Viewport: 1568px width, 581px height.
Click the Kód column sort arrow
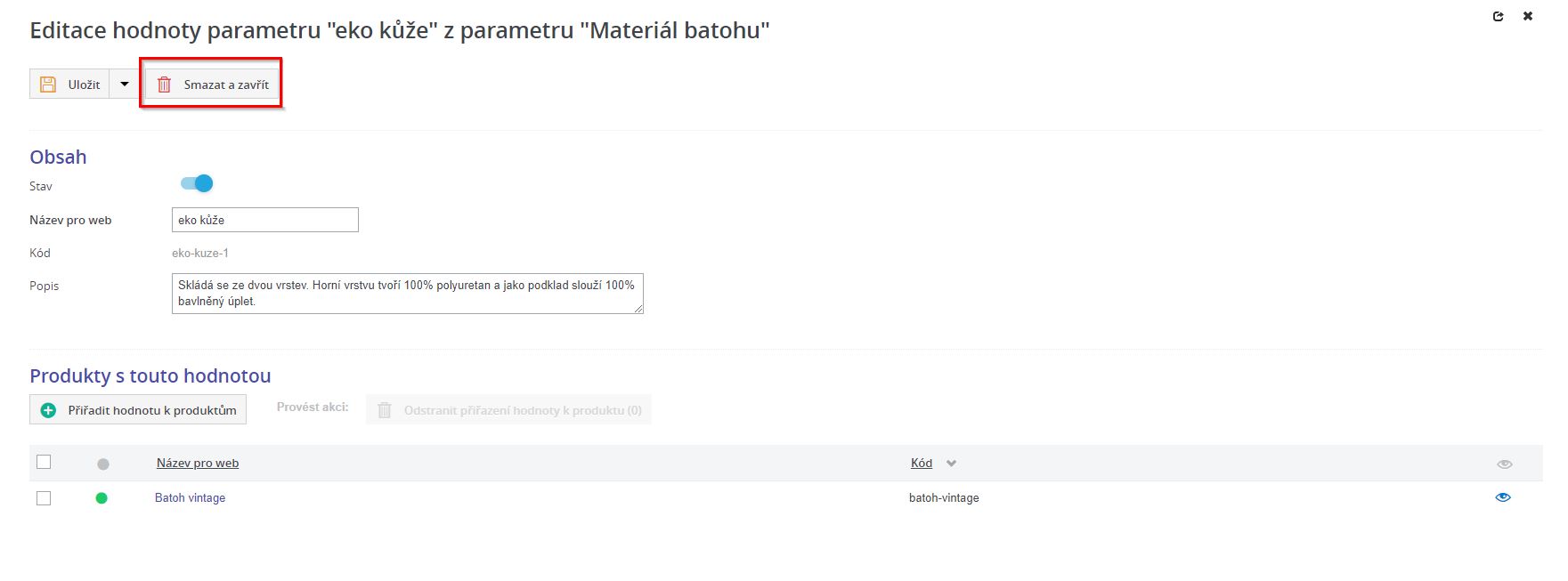pos(951,464)
